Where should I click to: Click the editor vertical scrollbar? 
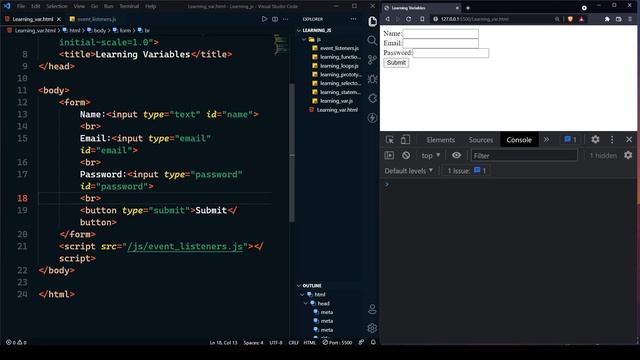tap(292, 153)
